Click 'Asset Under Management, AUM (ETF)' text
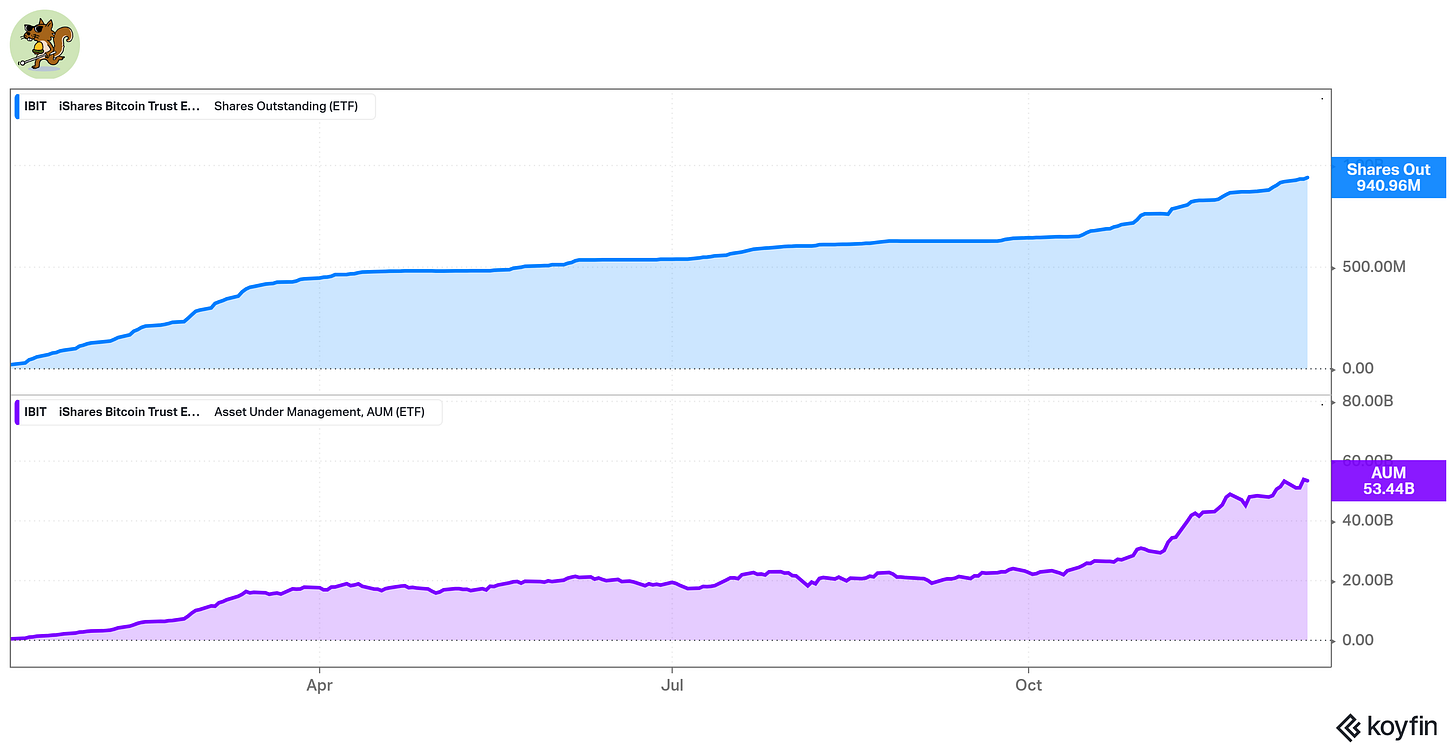The width and height of the screenshot is (1456, 752). click(x=320, y=411)
